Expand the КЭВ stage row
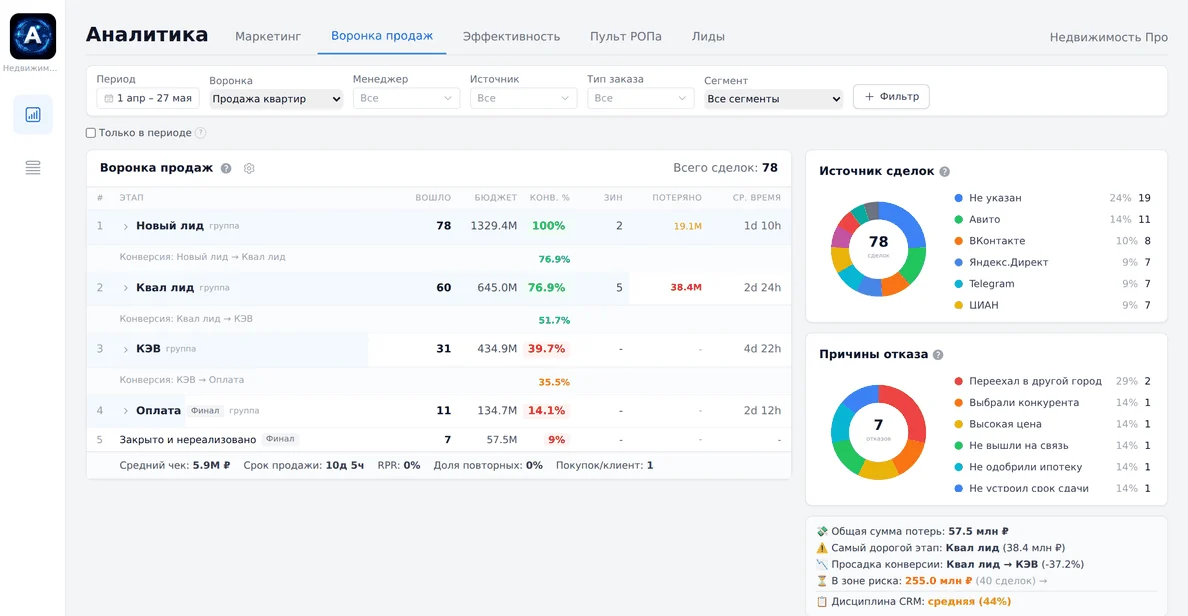Screen dimensions: 1188x616 126,349
